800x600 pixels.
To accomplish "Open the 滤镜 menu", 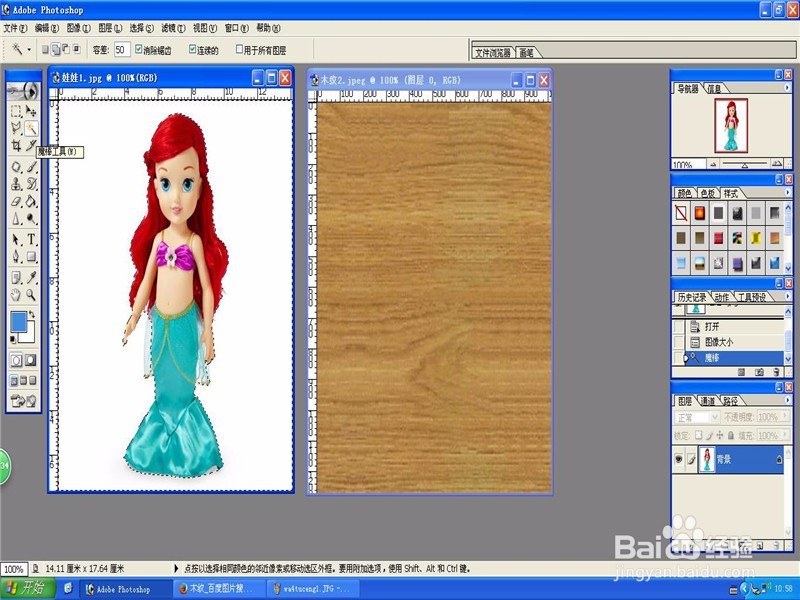I will point(173,28).
